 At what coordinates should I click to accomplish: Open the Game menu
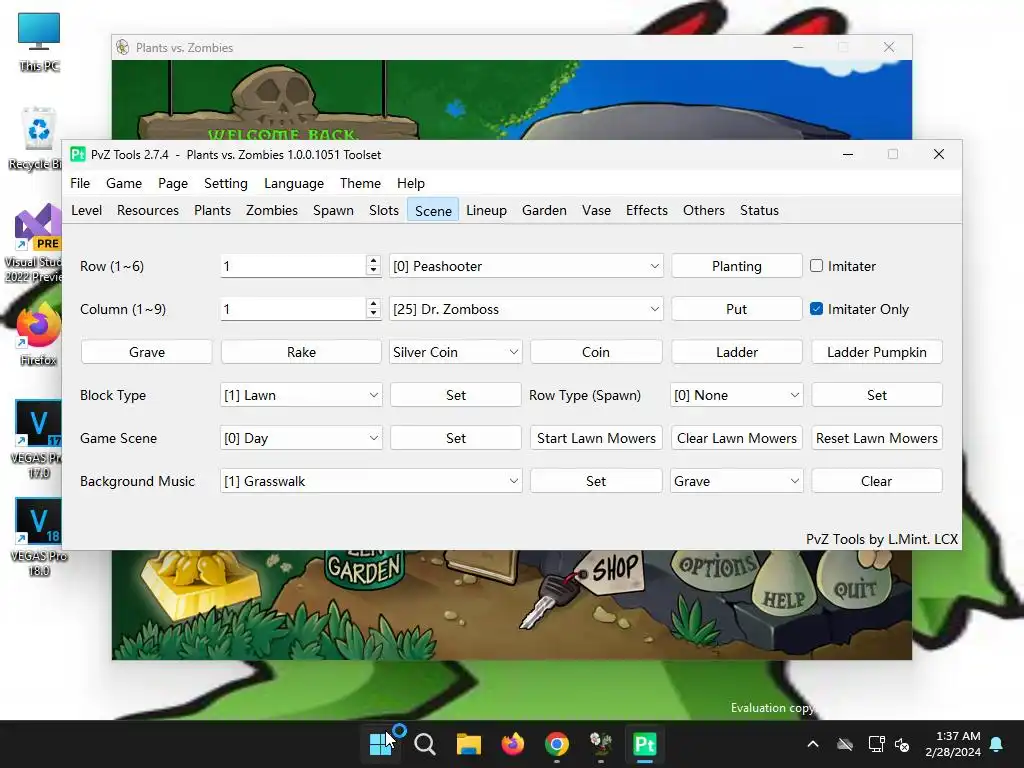point(124,184)
